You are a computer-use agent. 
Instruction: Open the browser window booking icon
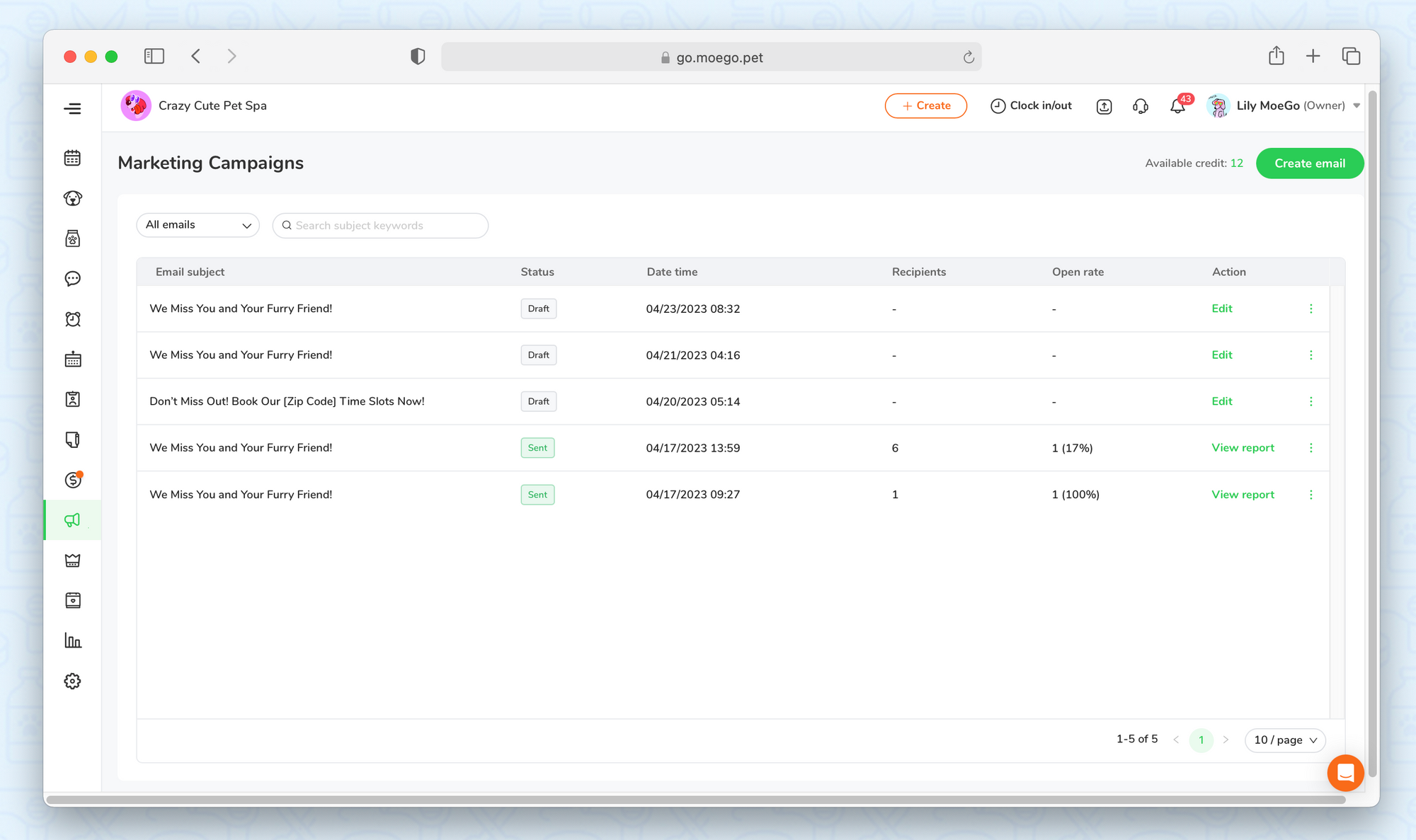point(72,601)
